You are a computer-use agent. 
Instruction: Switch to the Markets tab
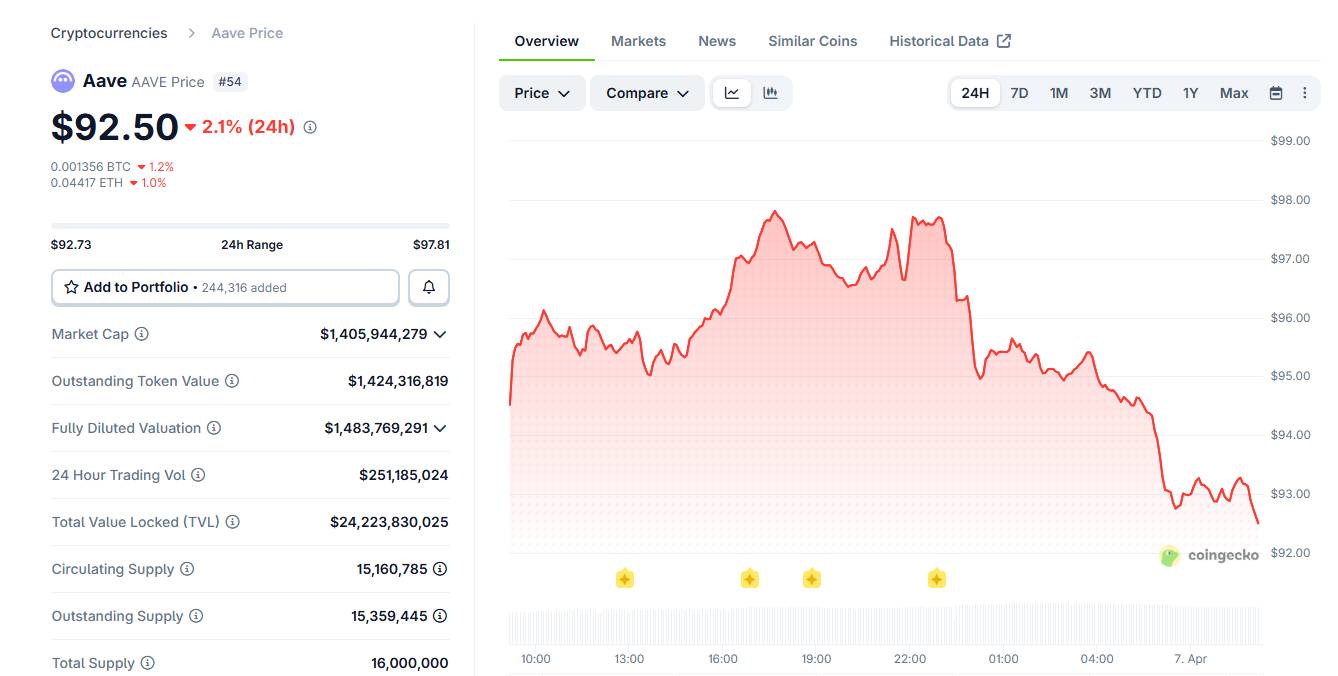coord(638,41)
